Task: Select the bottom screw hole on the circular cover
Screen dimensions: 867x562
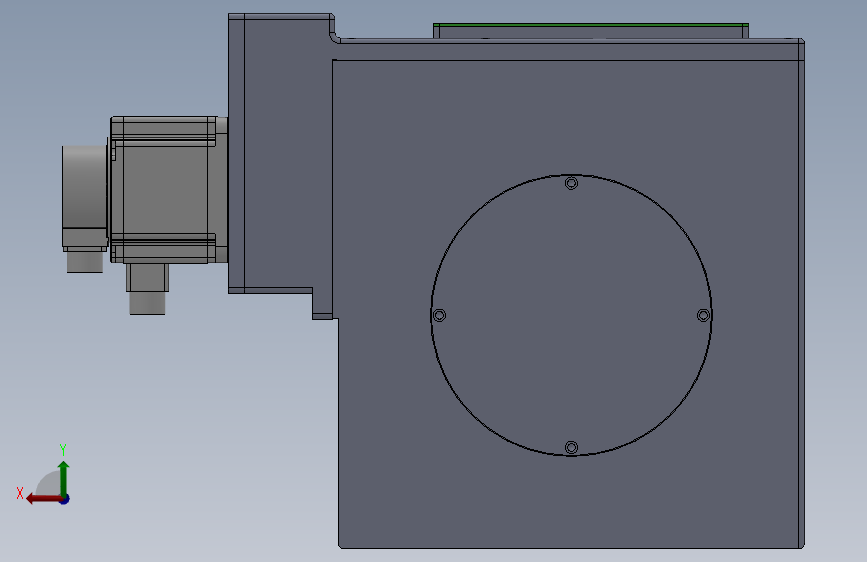Action: pyautogui.click(x=571, y=447)
